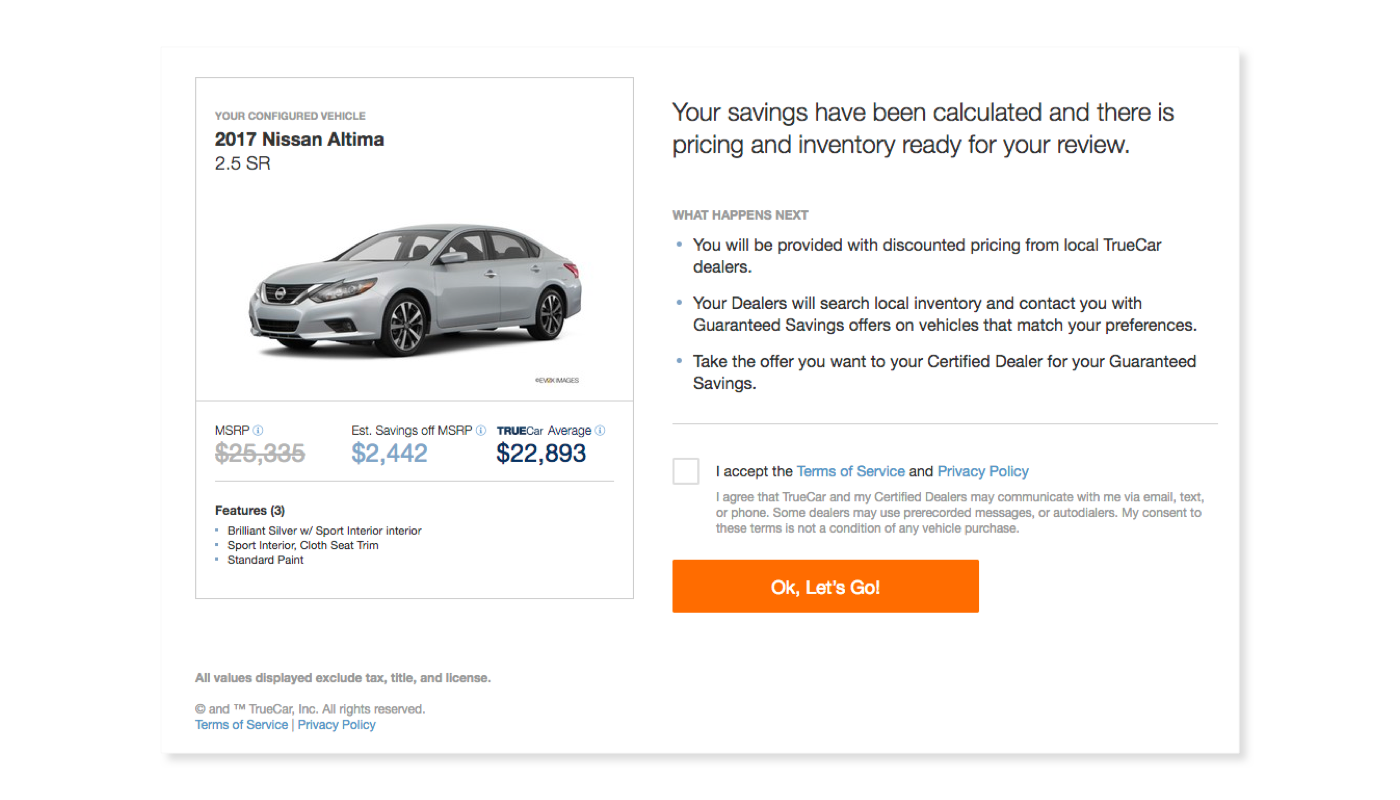The width and height of the screenshot is (1400, 800).
Task: Open Privacy Policy link beside the checkbox
Action: coord(983,471)
